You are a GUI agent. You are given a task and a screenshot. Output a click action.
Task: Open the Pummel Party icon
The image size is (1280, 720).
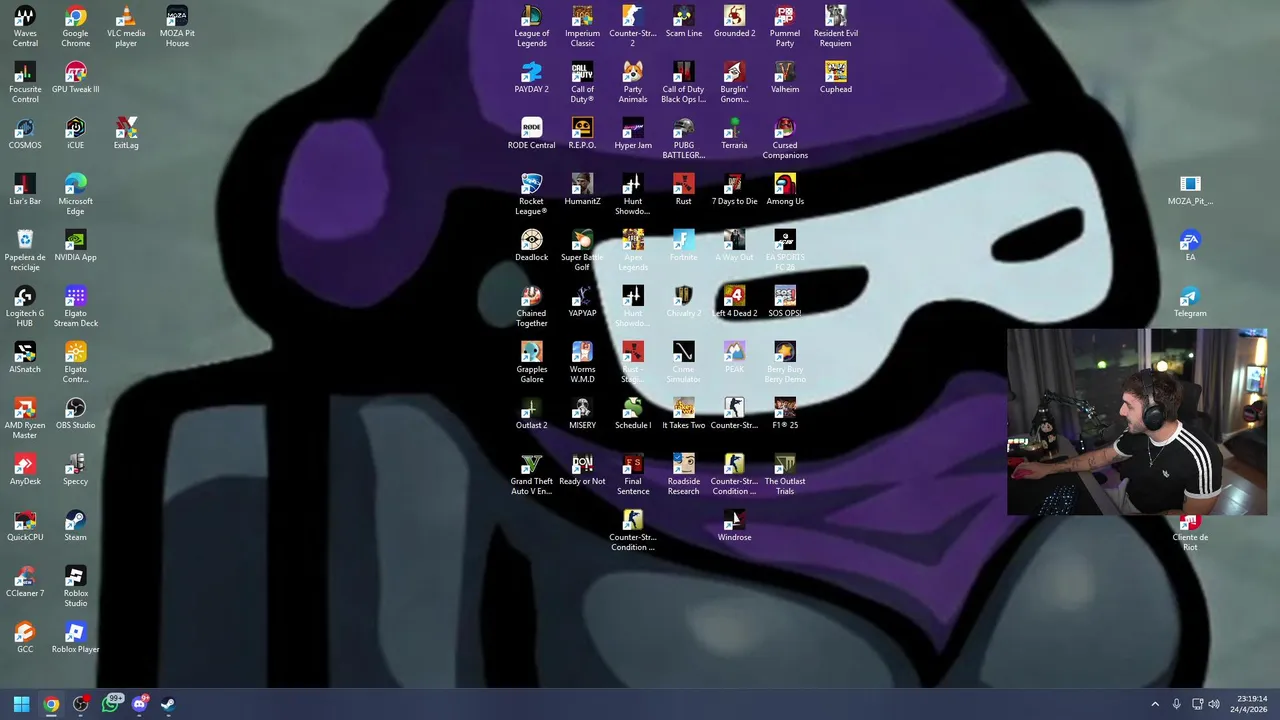pyautogui.click(x=785, y=26)
